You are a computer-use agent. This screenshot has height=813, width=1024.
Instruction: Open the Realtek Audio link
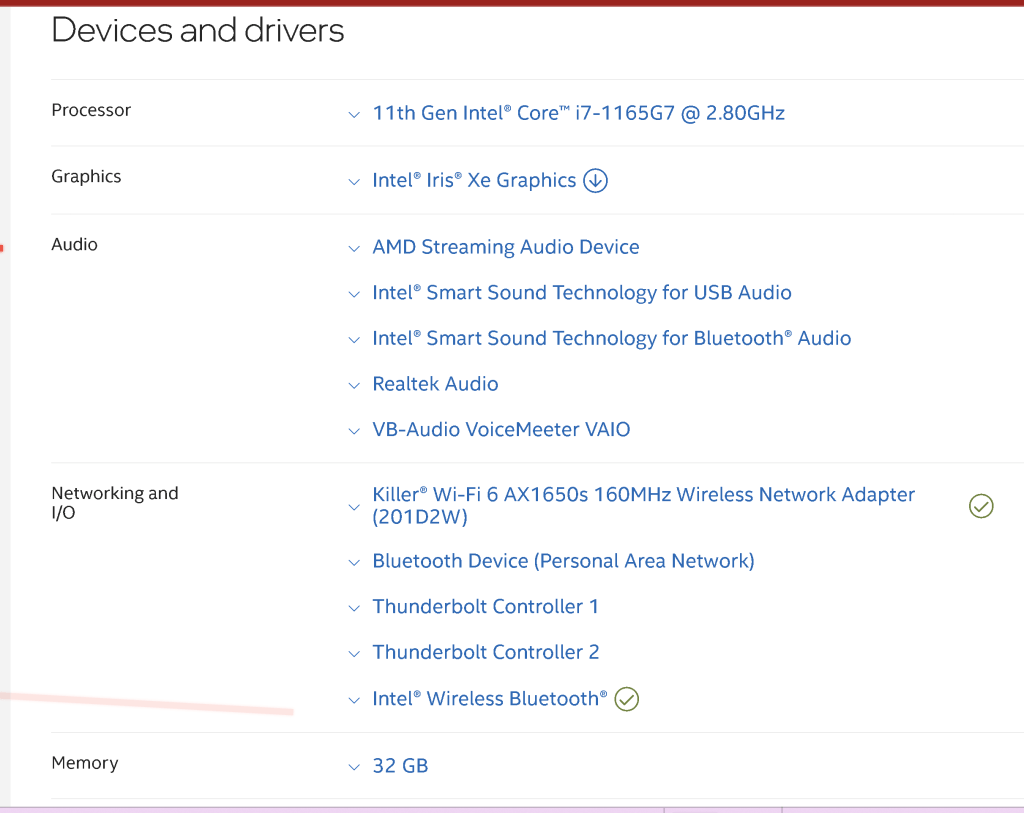click(435, 384)
